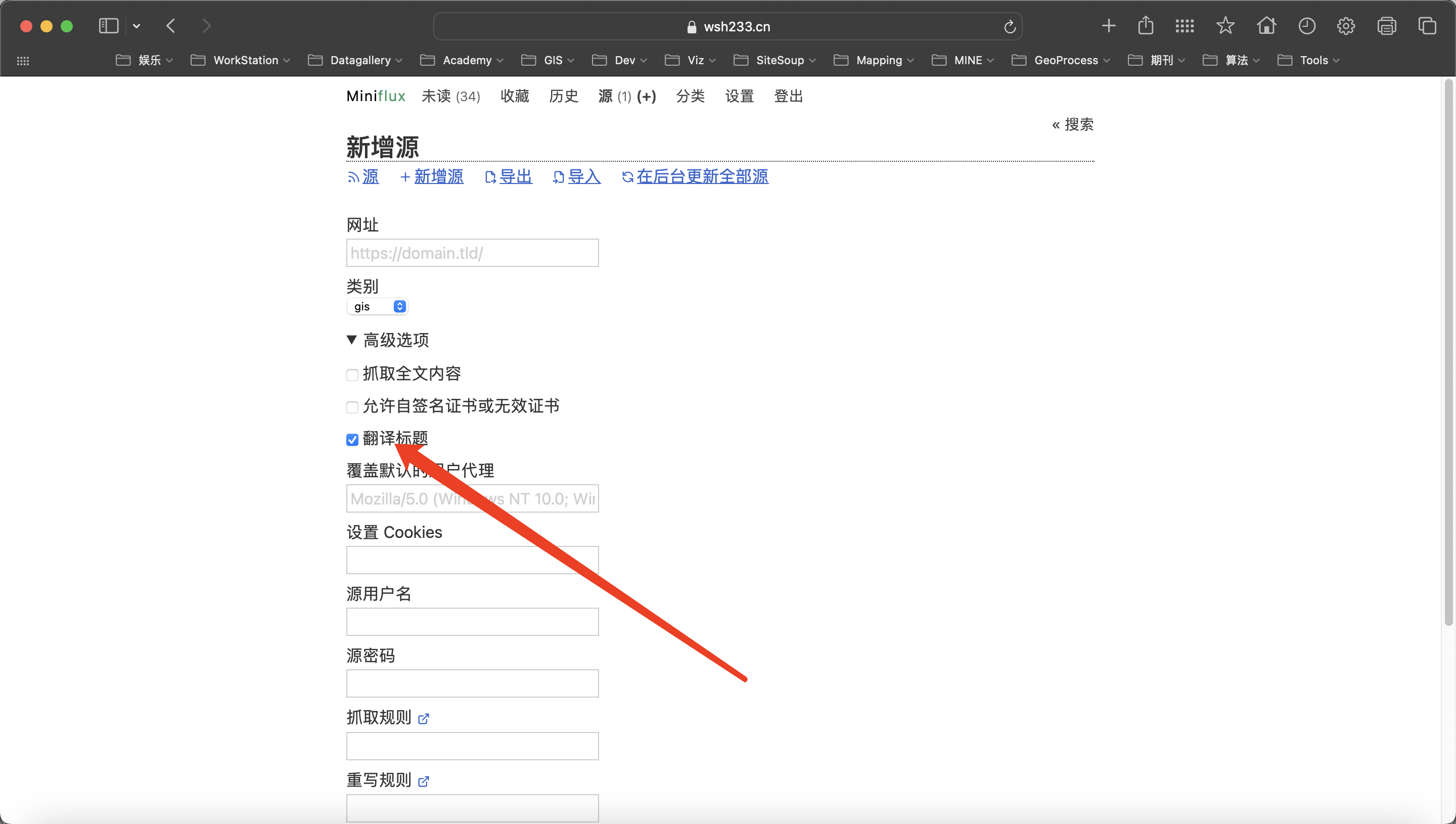This screenshot has width=1456, height=824.
Task: Open the Dev bookmarks folder
Action: pyautogui.click(x=619, y=60)
